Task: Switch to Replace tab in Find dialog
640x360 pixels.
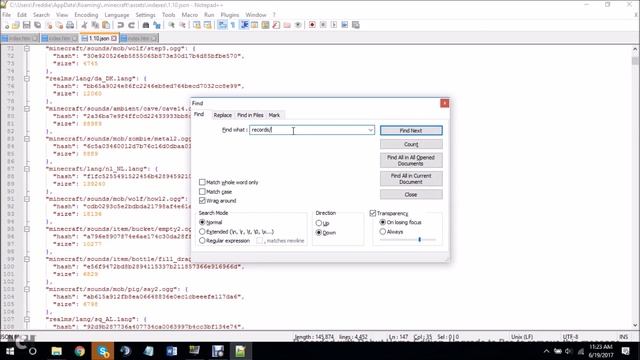Action: (222, 115)
